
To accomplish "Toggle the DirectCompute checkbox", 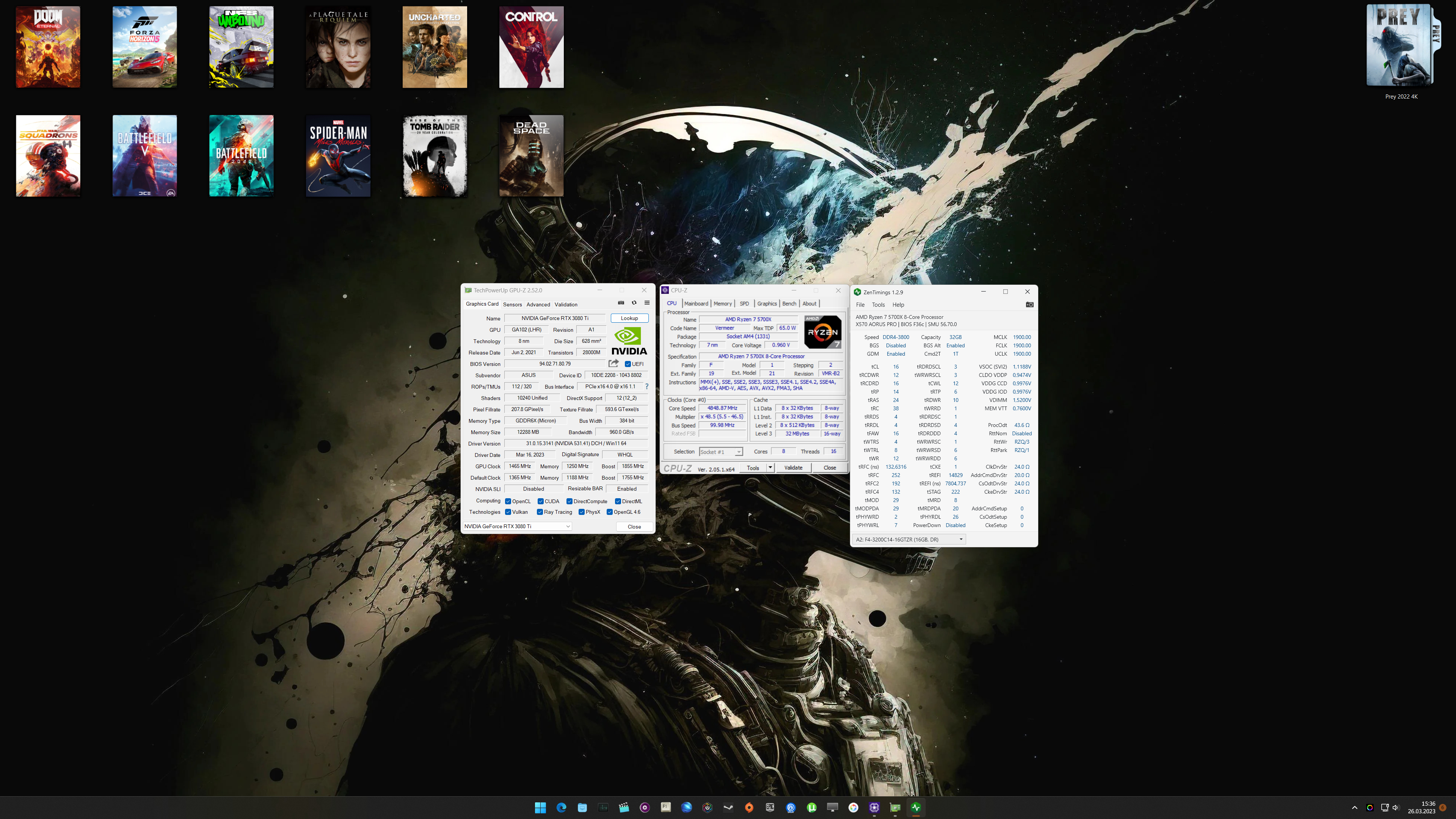I will (569, 501).
